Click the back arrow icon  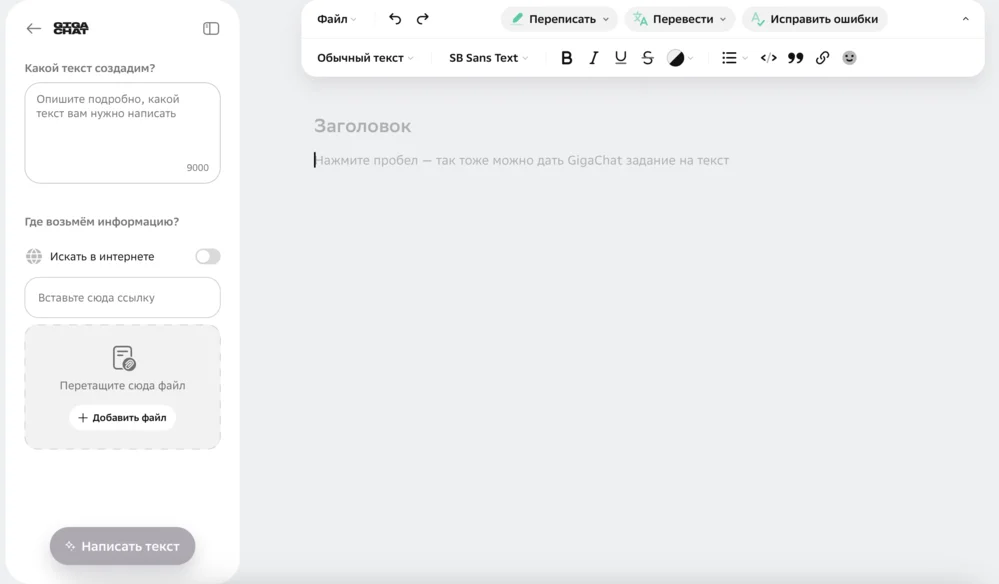34,29
